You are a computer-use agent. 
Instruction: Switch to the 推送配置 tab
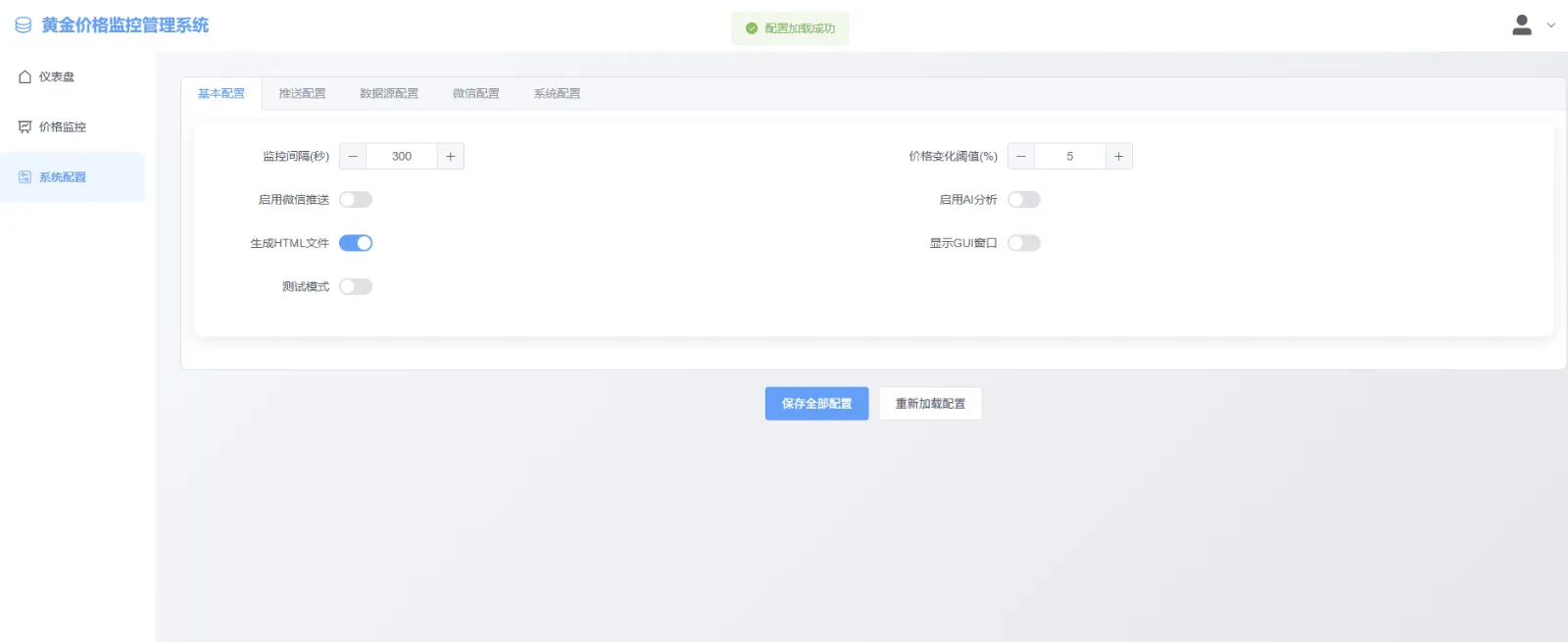tap(302, 94)
